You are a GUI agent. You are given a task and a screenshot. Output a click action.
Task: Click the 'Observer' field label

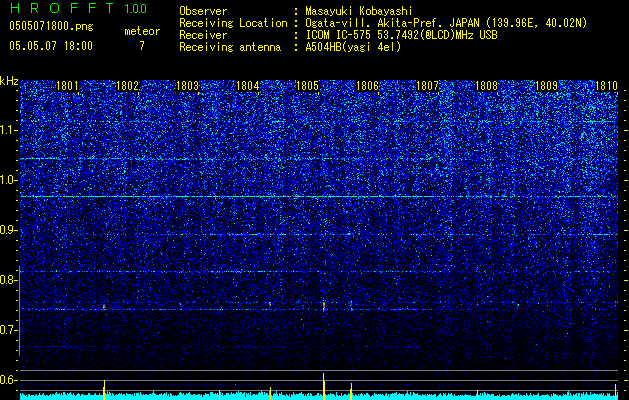[203, 11]
